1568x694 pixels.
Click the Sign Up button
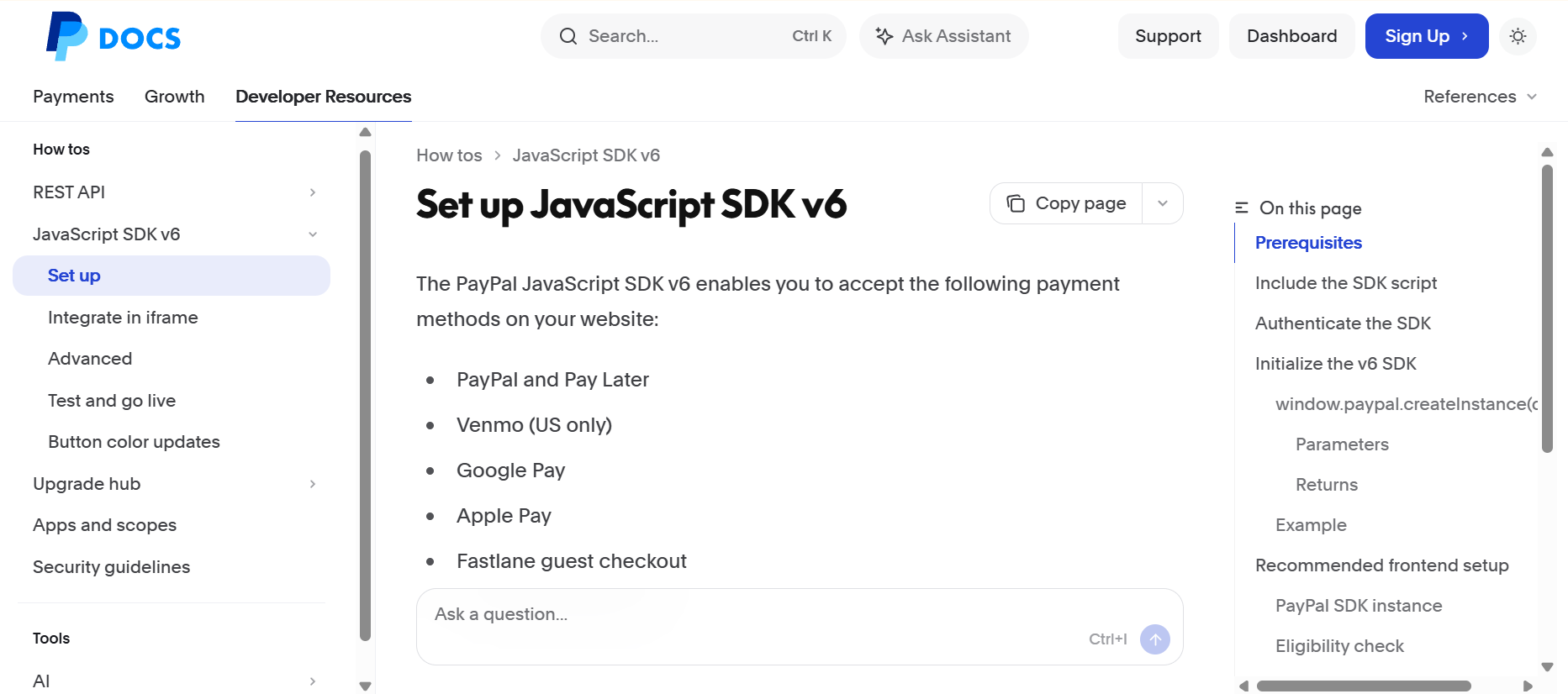[x=1427, y=36]
